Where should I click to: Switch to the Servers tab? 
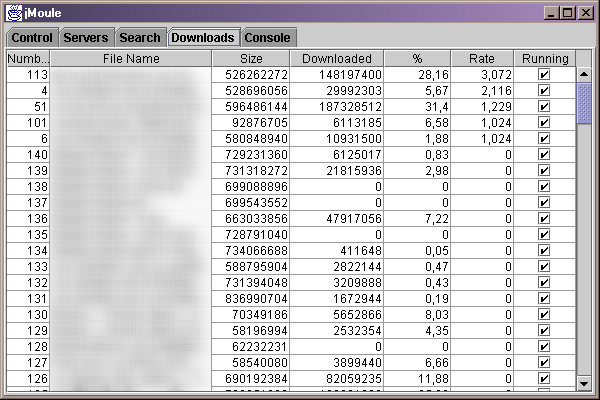coord(86,38)
